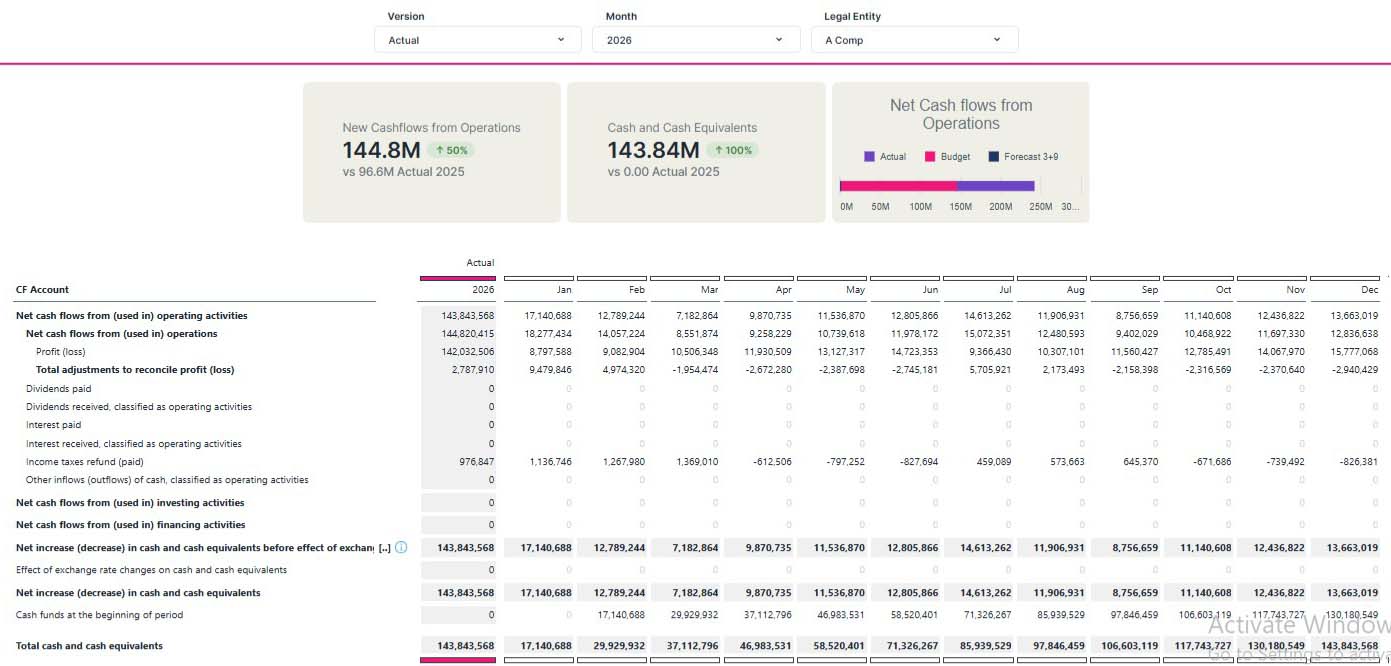Select the Jan column header
This screenshot has width=1391, height=666.
564,290
